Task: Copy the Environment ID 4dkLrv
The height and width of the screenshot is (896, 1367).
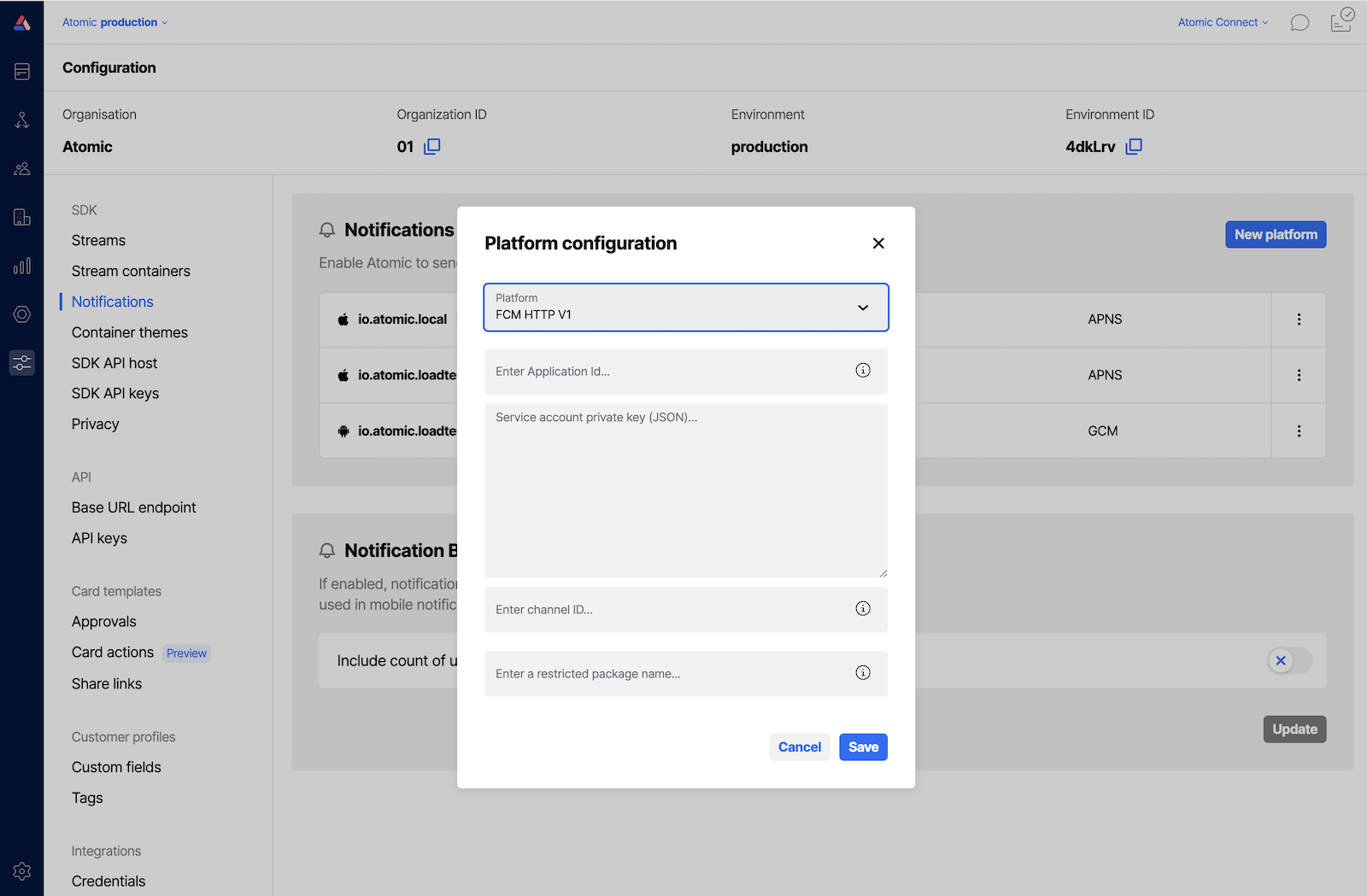Action: pos(1134,146)
